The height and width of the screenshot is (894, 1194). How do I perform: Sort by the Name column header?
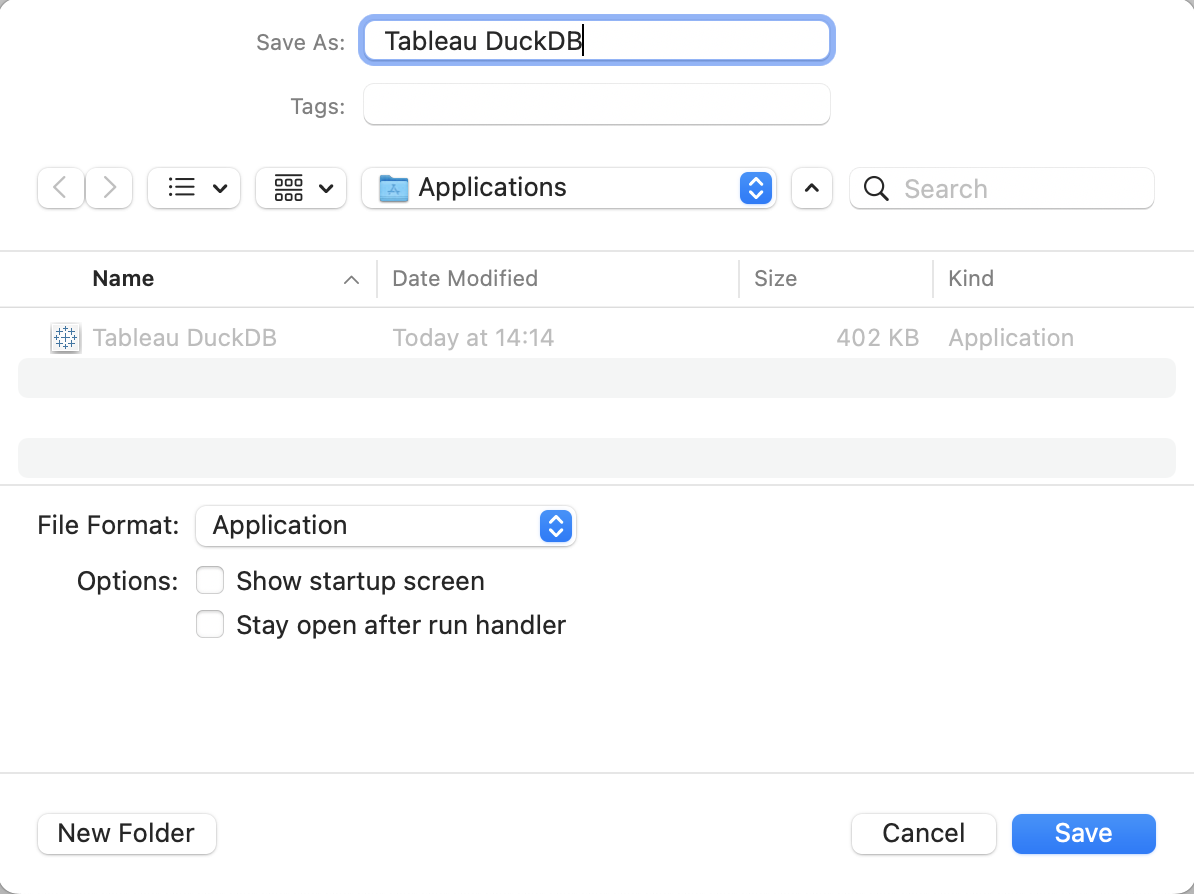(123, 278)
